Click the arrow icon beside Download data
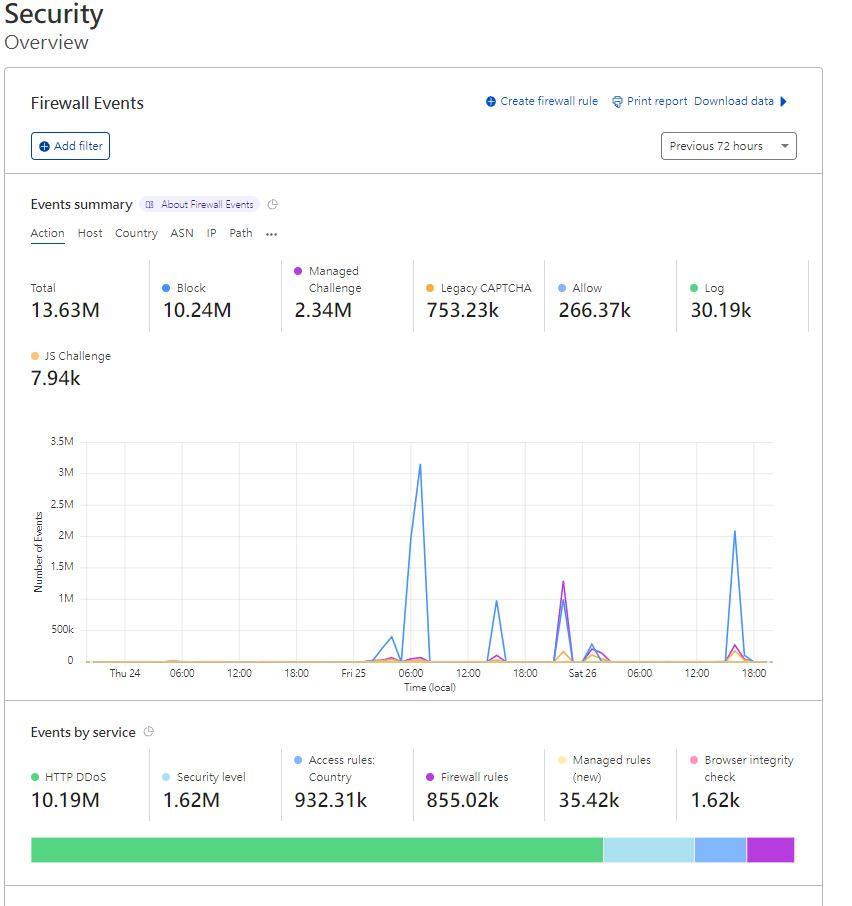The width and height of the screenshot is (852, 906). pyautogui.click(x=784, y=102)
